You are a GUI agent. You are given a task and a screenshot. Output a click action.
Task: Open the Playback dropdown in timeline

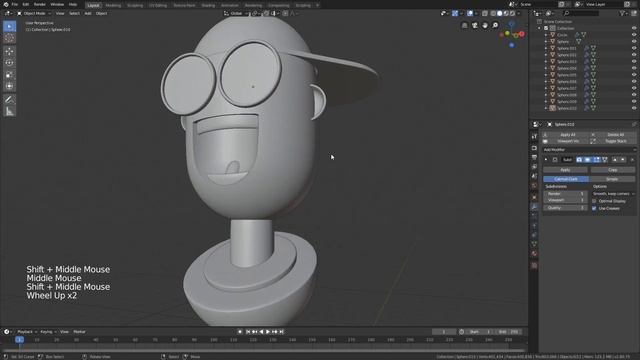27,332
